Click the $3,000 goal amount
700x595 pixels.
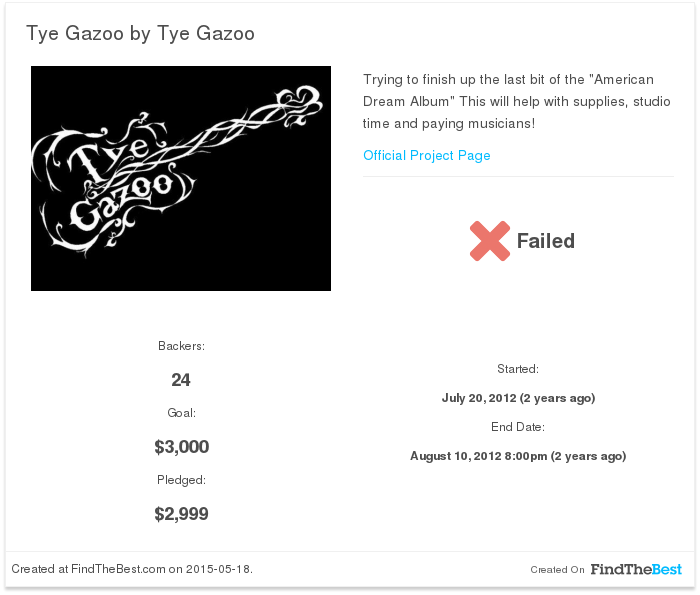coord(181,447)
